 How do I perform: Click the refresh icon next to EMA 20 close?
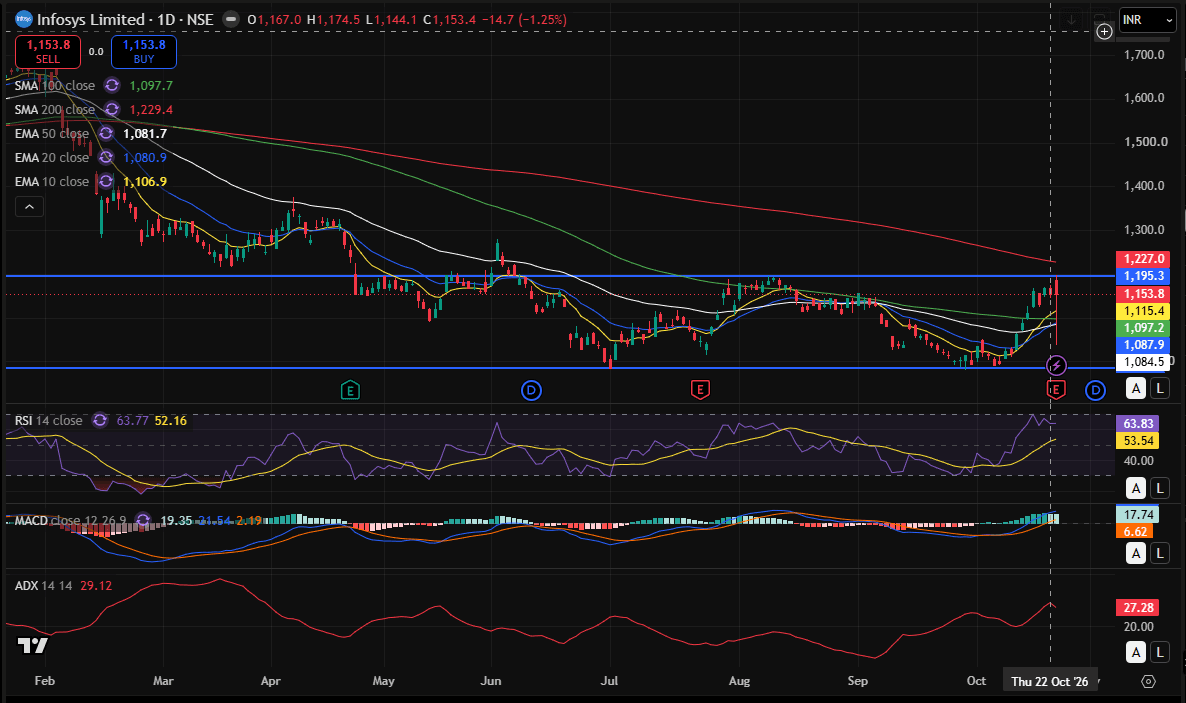coord(106,157)
